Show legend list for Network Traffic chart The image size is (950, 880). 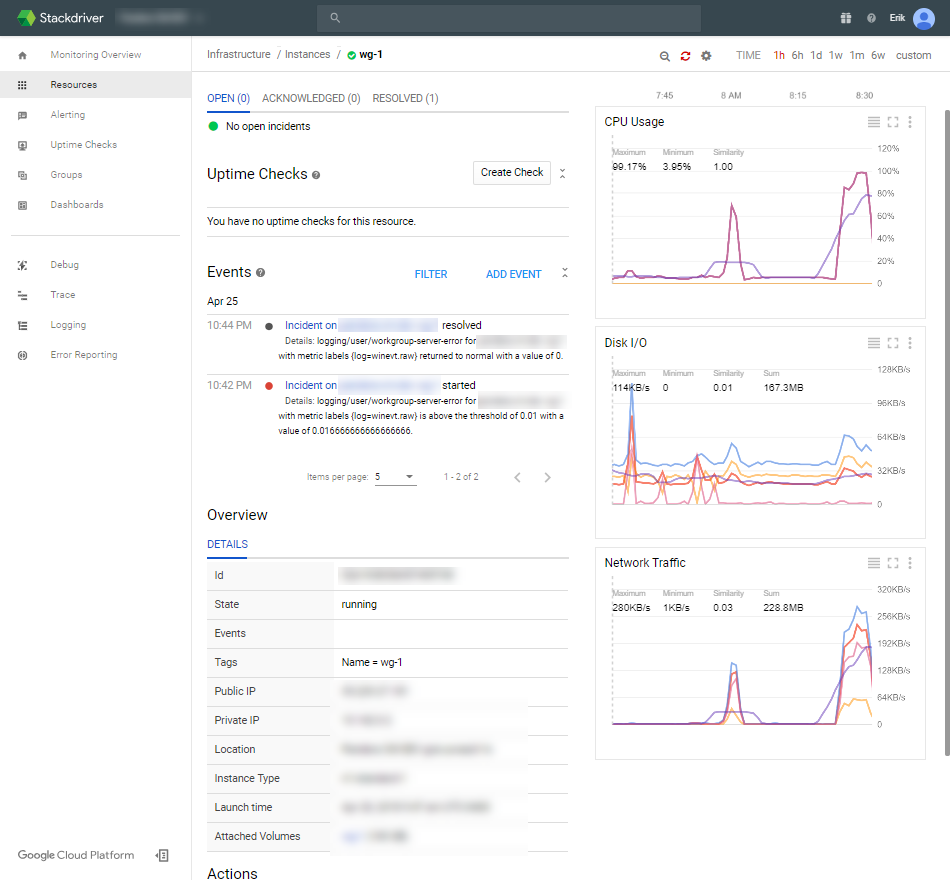(x=874, y=563)
